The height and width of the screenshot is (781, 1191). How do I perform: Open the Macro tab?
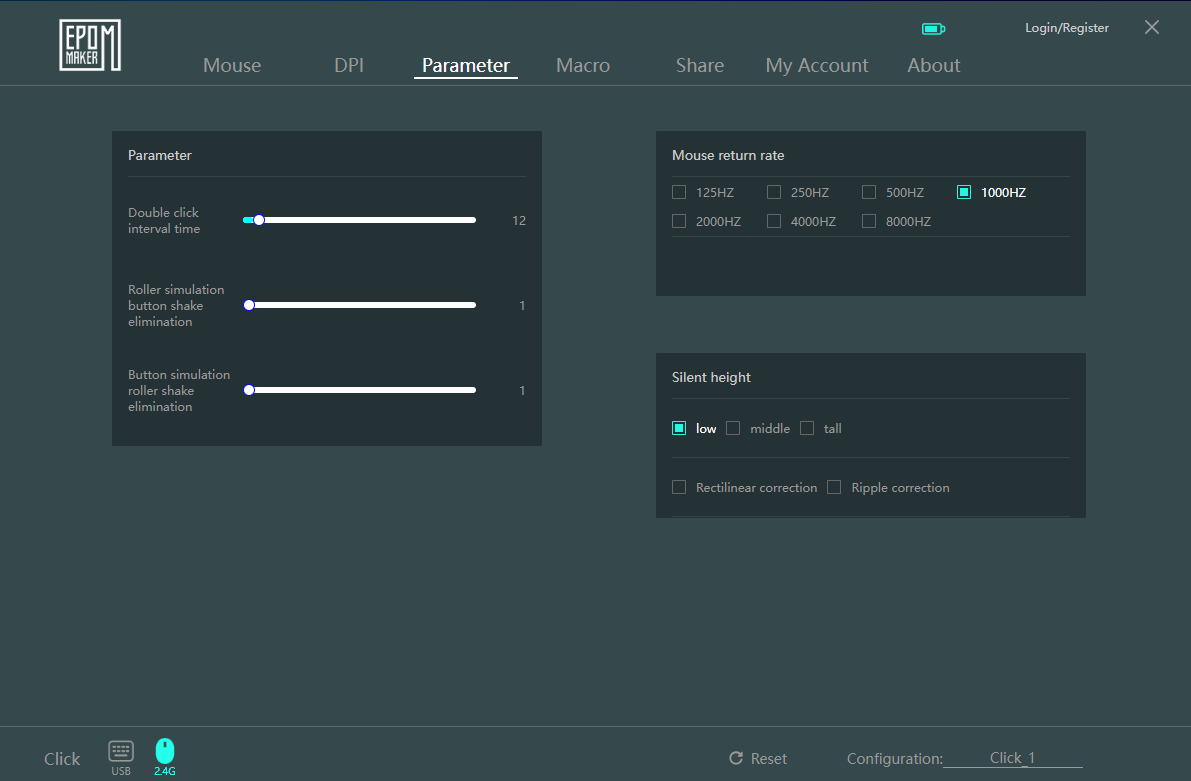click(583, 66)
